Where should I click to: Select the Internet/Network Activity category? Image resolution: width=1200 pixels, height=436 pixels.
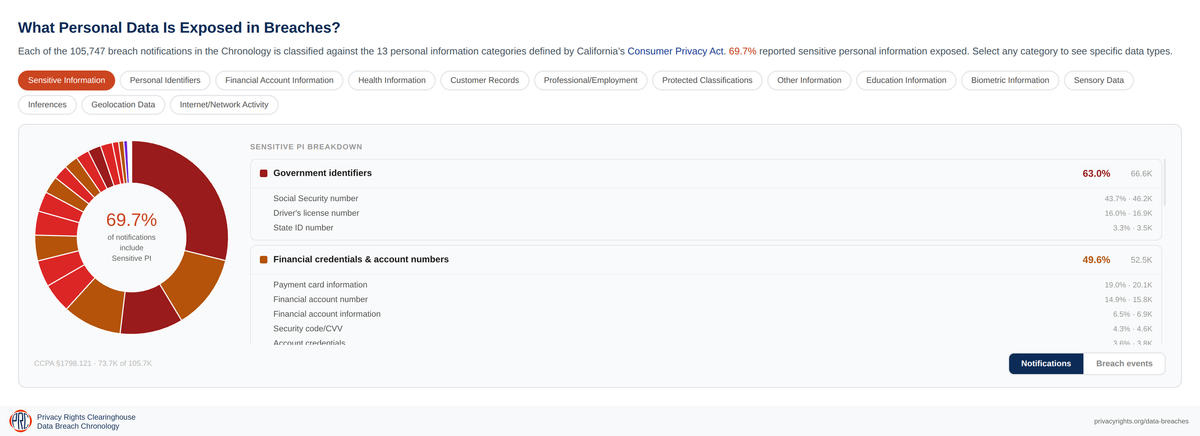click(225, 104)
